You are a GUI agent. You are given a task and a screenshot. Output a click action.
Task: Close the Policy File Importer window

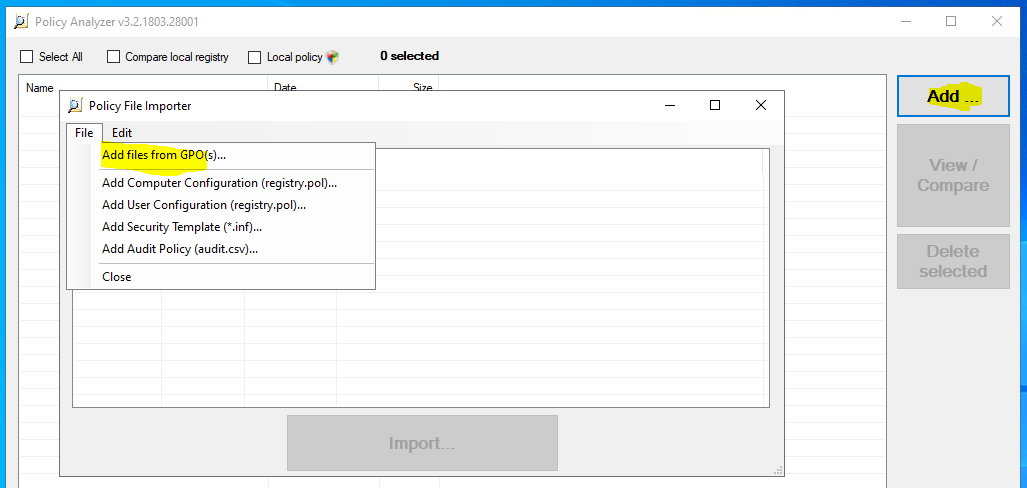pos(760,105)
